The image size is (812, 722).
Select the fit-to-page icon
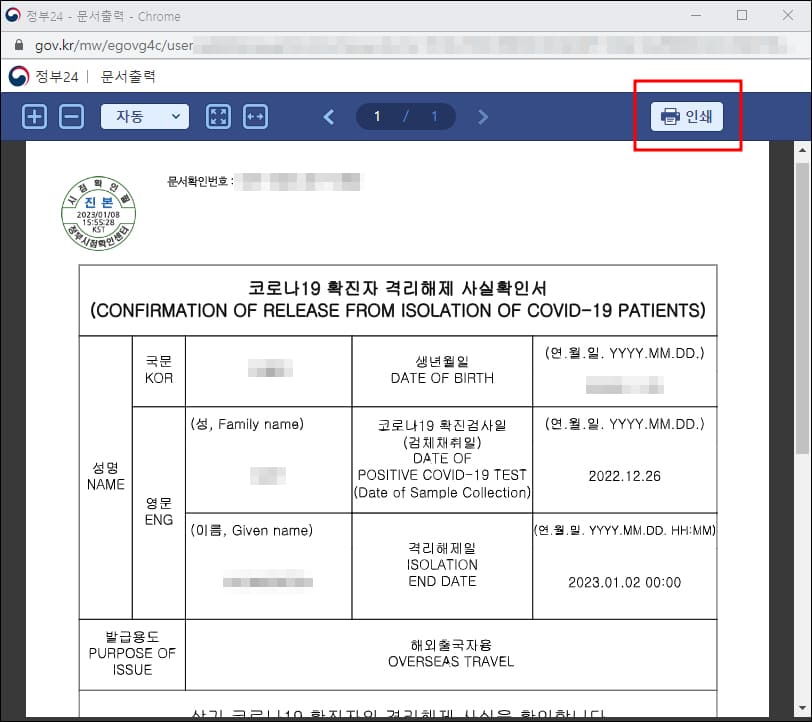pos(219,116)
